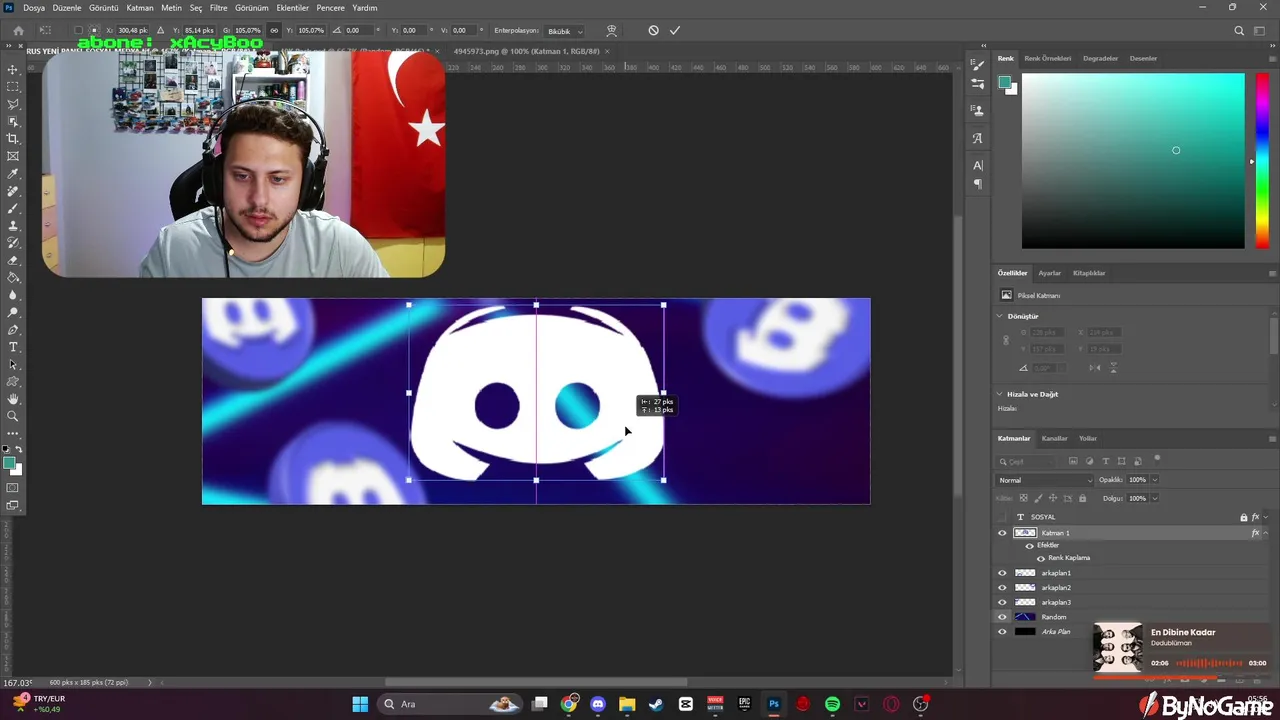This screenshot has height=720, width=1280.
Task: Open the Dolgu value dropdown
Action: (x=1154, y=498)
